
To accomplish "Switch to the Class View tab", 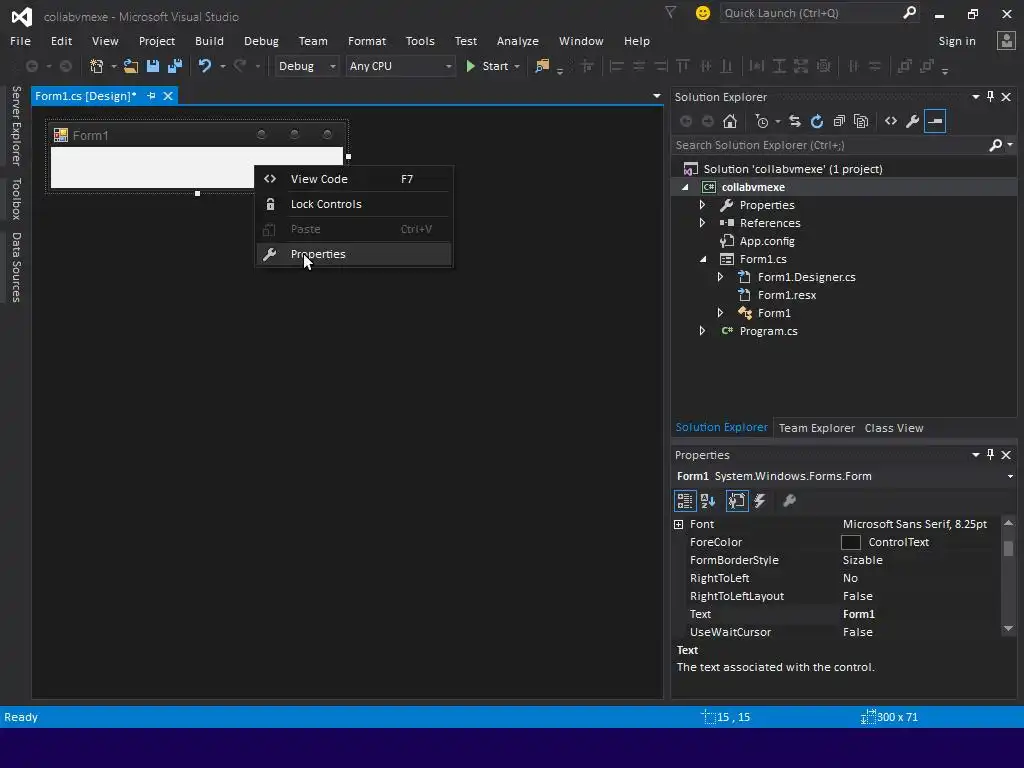I will point(893,428).
